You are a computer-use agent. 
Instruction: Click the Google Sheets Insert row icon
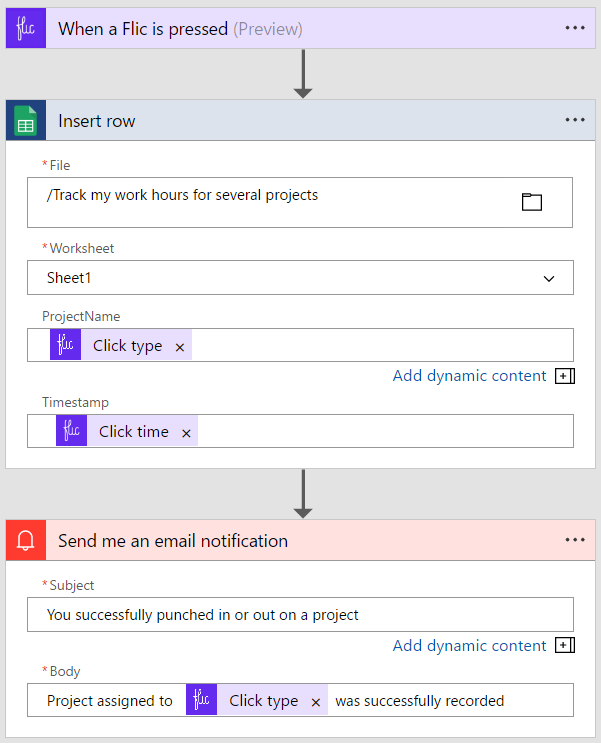pos(26,121)
